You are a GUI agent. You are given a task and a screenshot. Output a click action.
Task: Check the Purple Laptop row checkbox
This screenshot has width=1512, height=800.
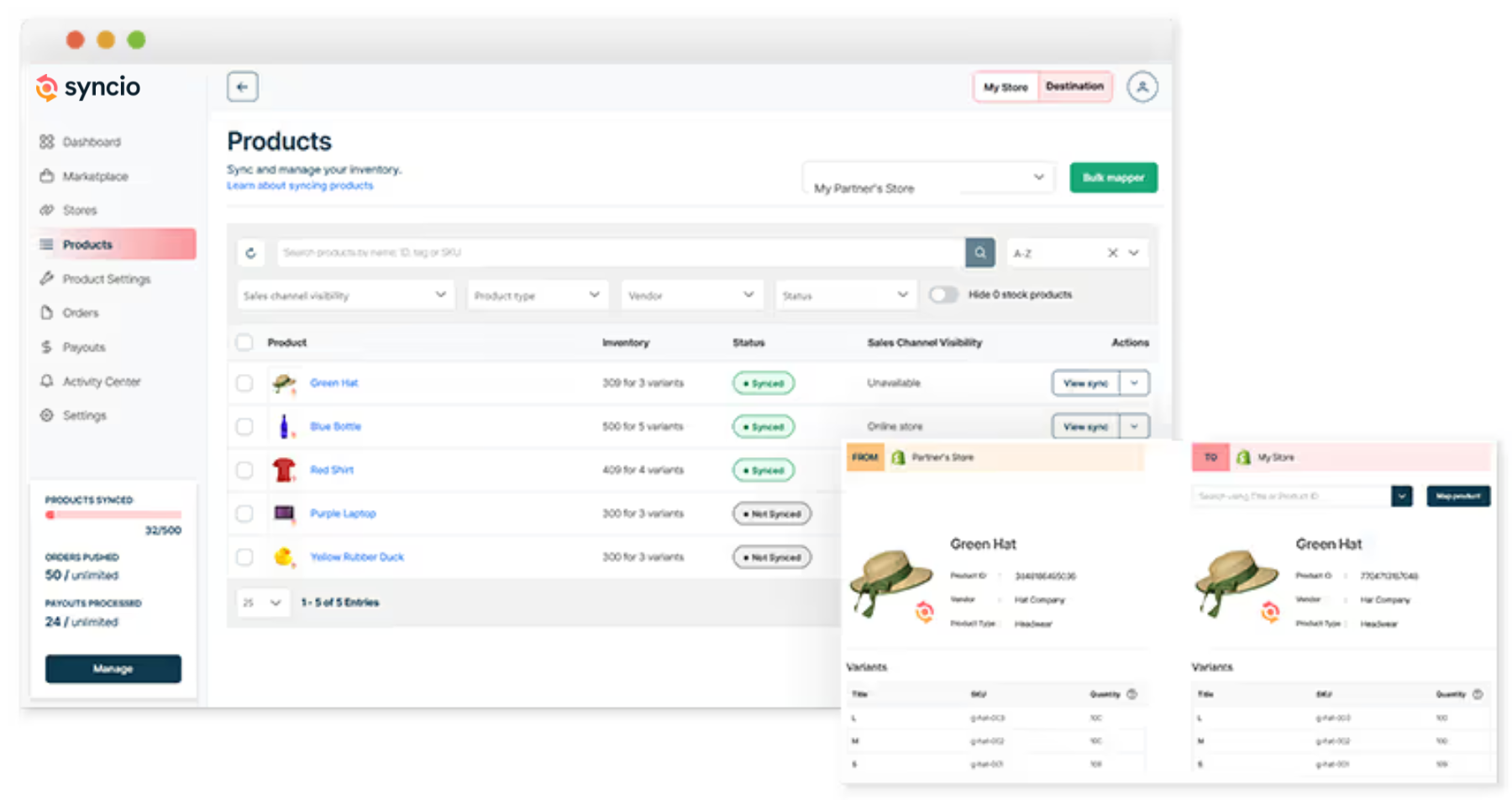click(x=244, y=513)
